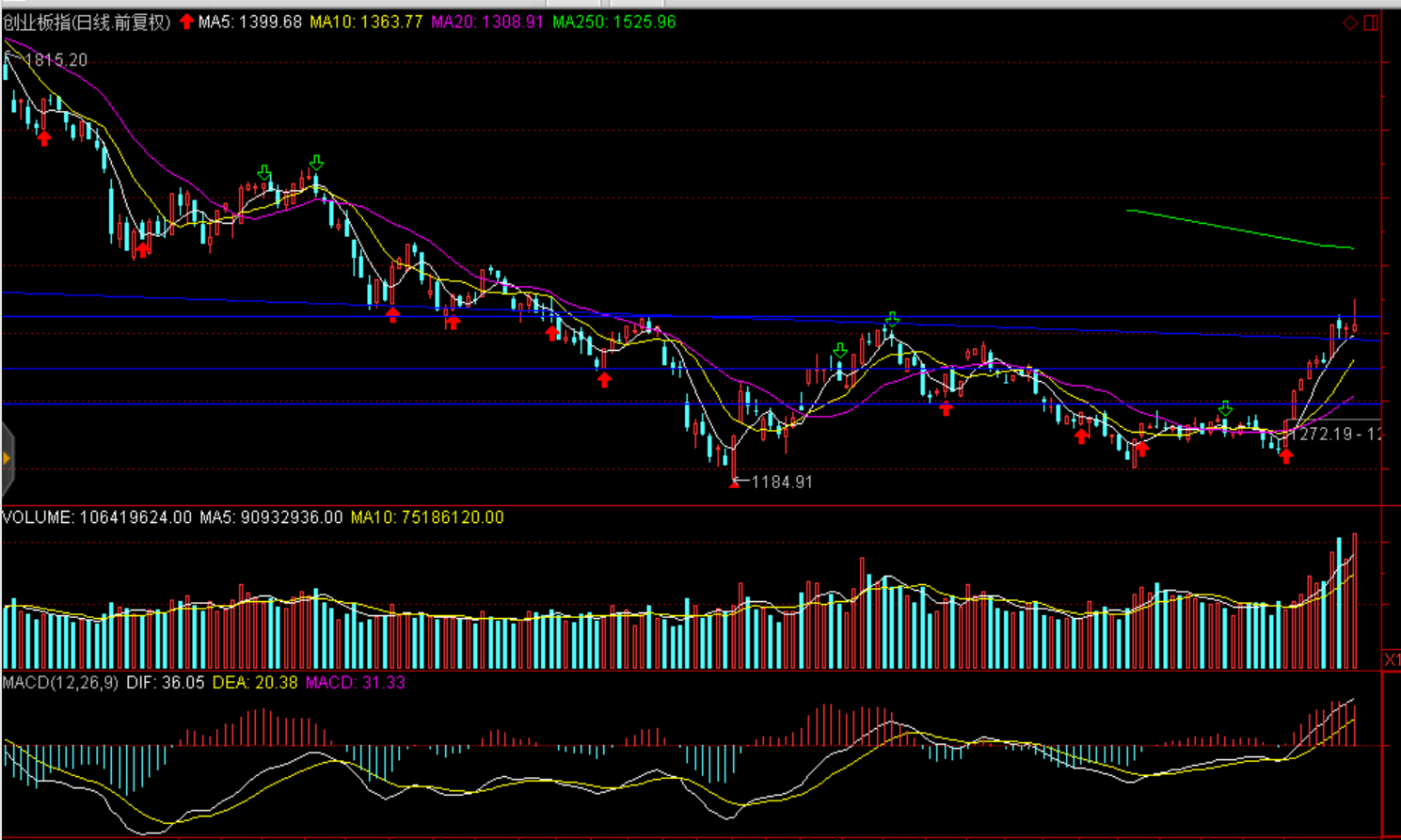Expand the left side panel arrow handle

7,459
